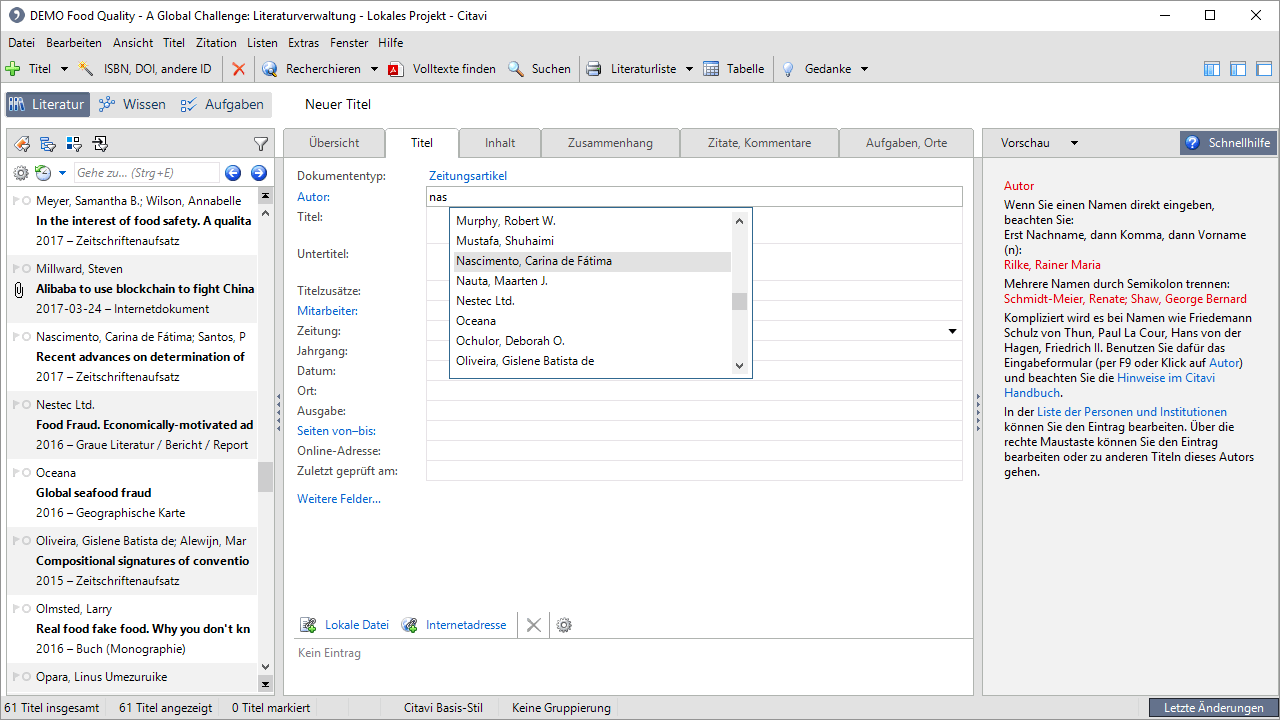Click the author suggestion list scrollbar thumb
The width and height of the screenshot is (1280, 720).
point(739,301)
